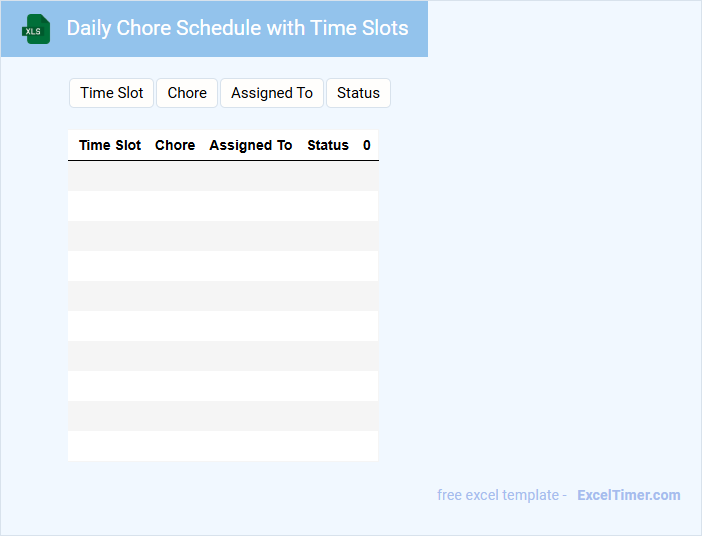Click the 'free excel template' footer text

point(501,495)
